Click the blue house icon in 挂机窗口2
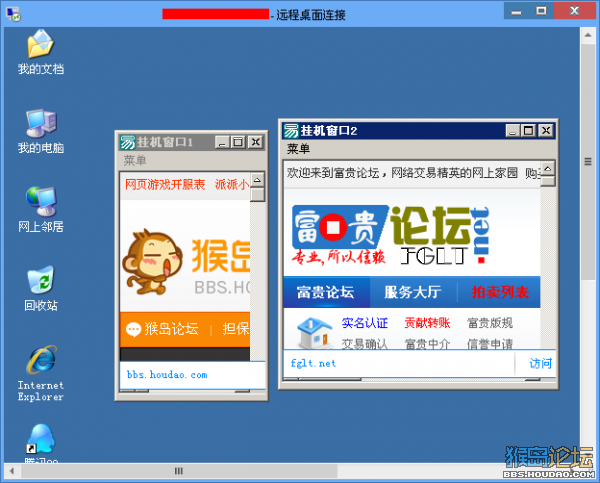600x483 pixels. (x=315, y=333)
